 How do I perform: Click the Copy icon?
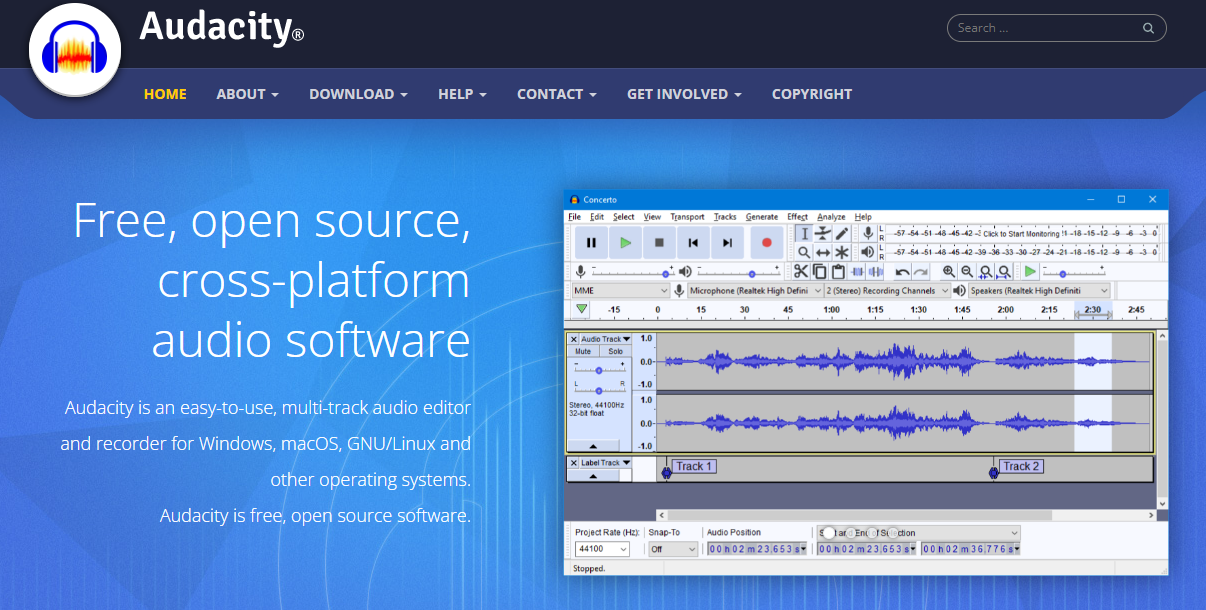820,271
